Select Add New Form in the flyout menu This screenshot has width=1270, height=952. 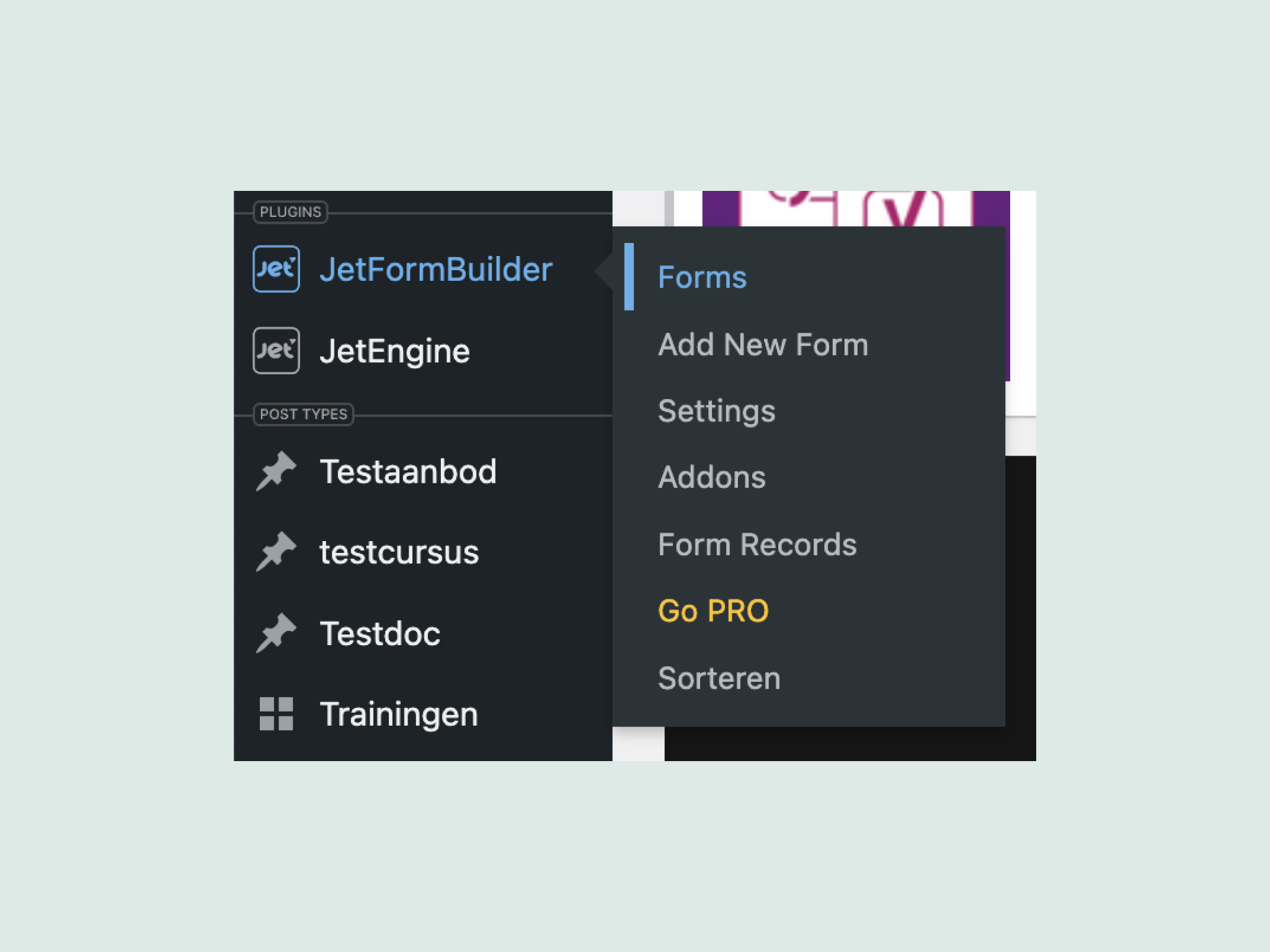point(763,345)
